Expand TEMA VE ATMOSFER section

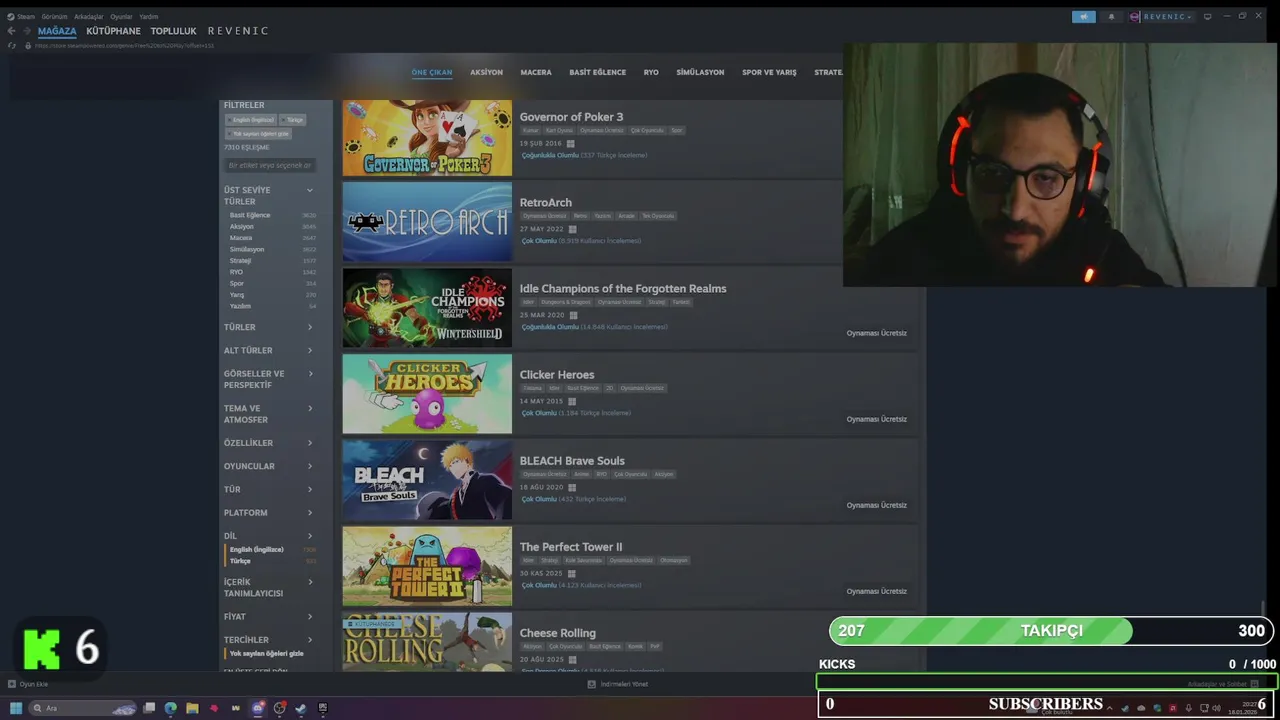coord(269,414)
